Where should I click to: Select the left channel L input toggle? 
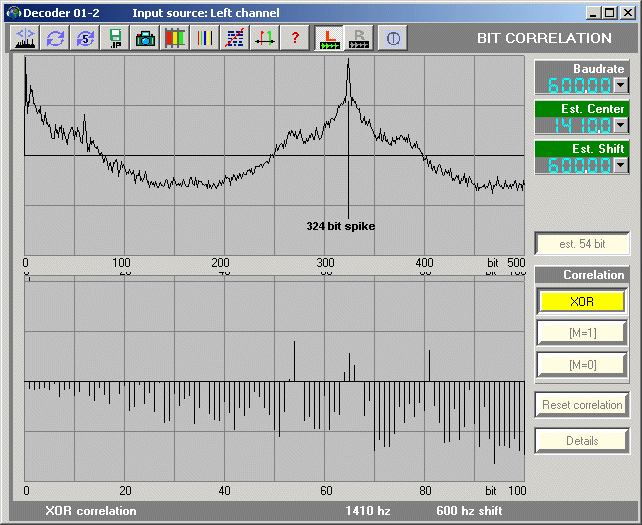[329, 38]
